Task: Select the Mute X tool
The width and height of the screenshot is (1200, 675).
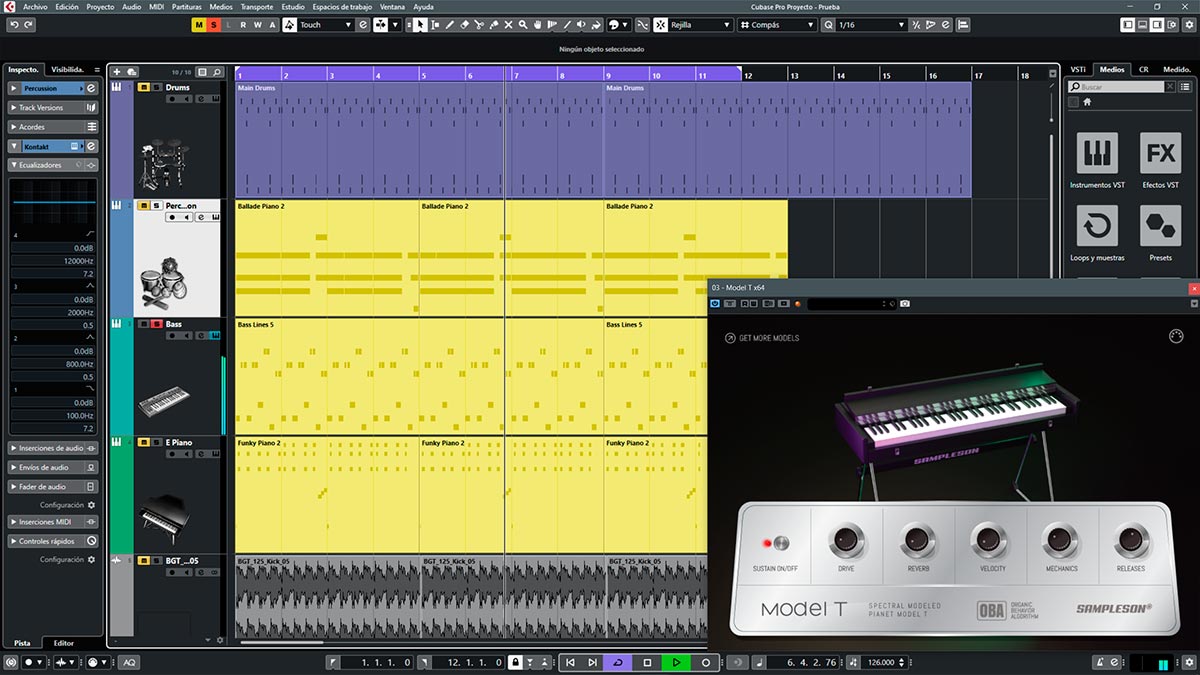Action: [509, 24]
